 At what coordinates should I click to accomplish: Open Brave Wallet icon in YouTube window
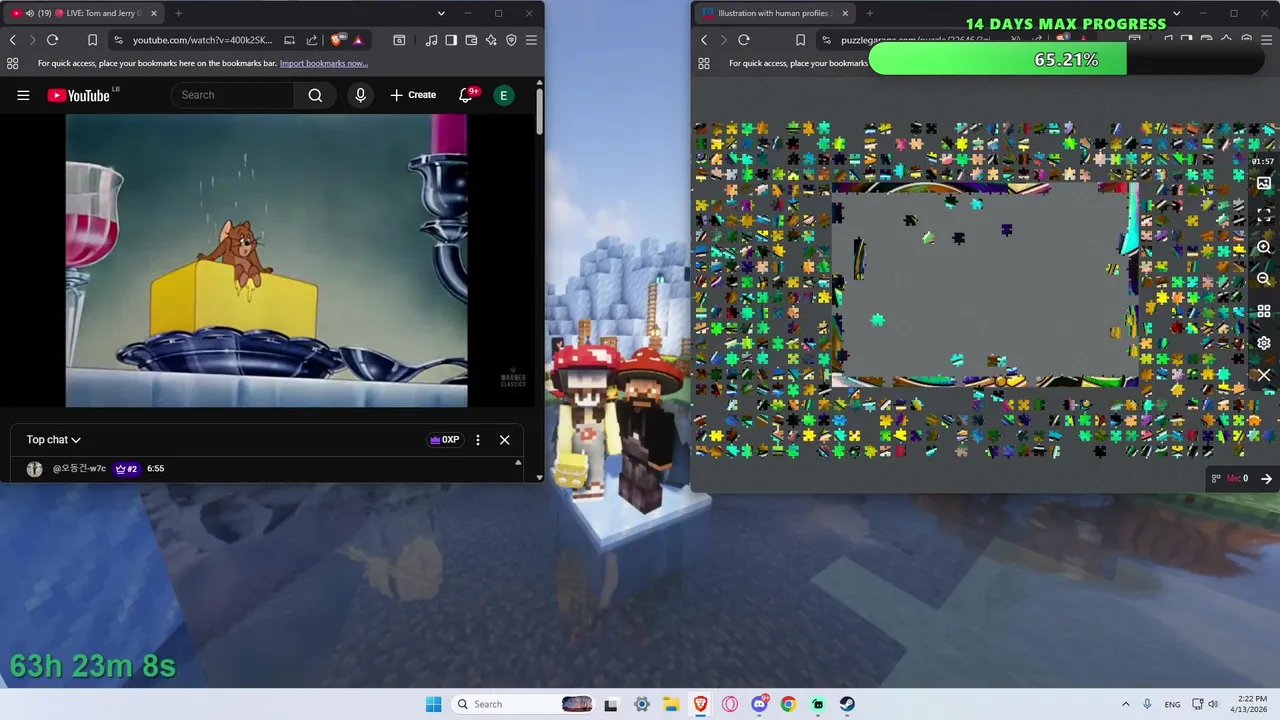(x=471, y=40)
